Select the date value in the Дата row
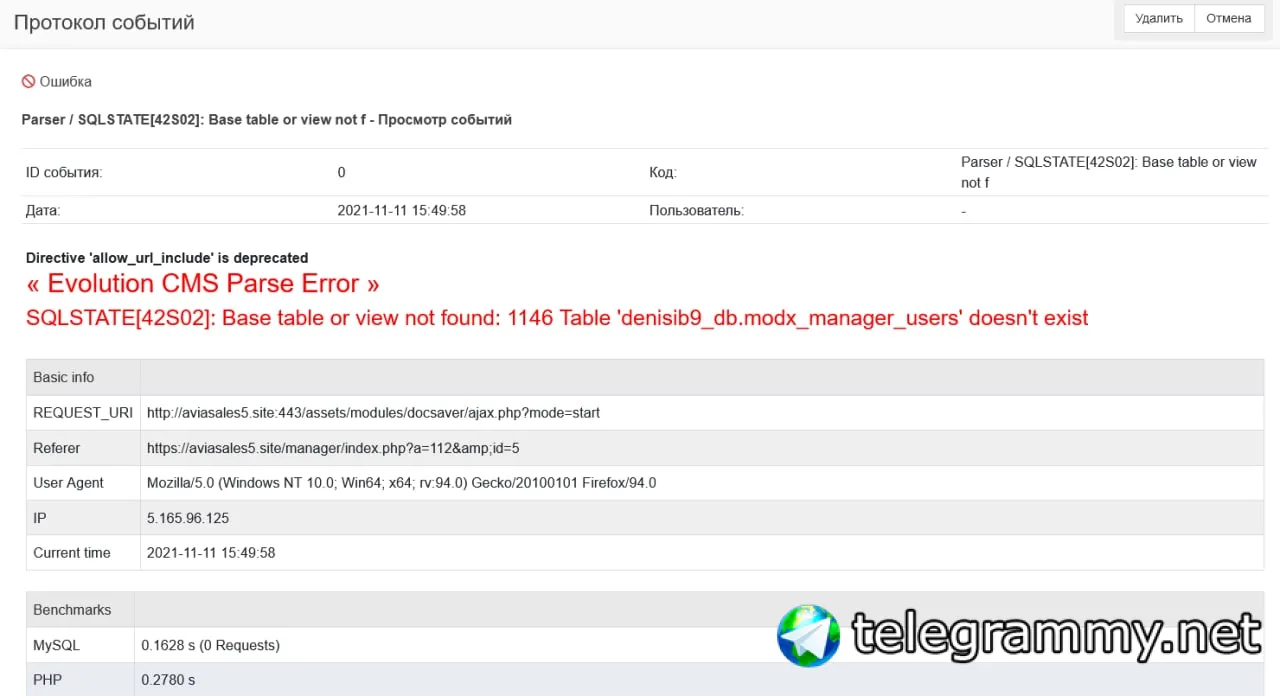The image size is (1280, 696). pyautogui.click(x=402, y=211)
